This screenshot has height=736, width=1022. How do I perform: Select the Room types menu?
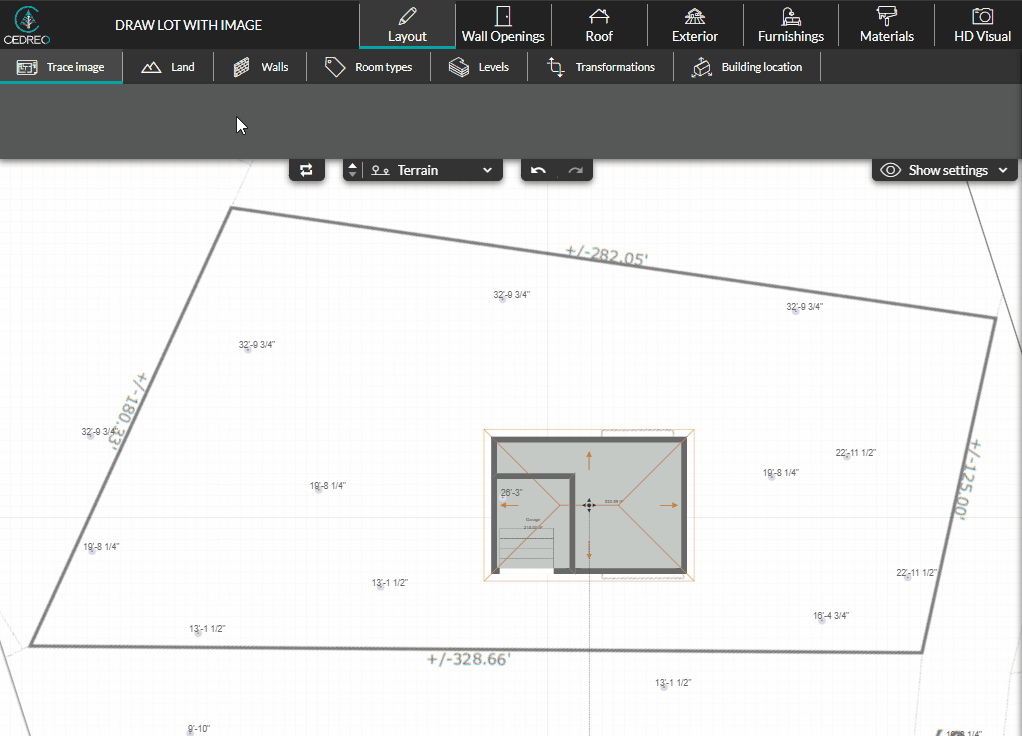(369, 67)
